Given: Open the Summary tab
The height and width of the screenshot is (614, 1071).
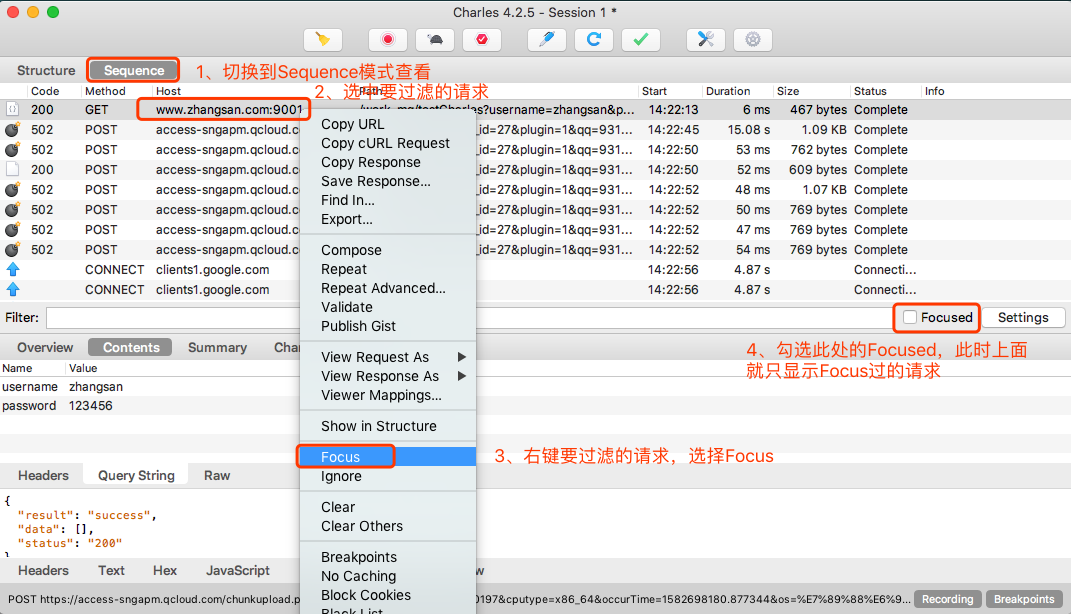Looking at the screenshot, I should click(x=217, y=347).
